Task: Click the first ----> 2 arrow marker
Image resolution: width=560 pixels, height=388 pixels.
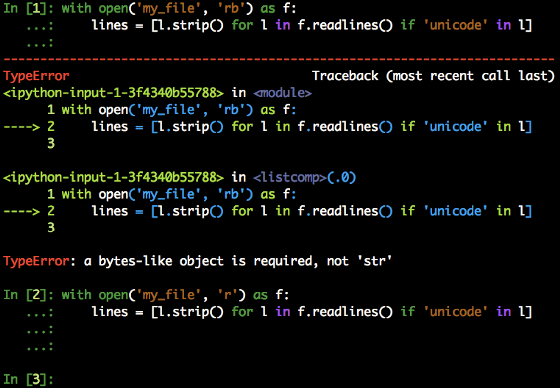Action: 29,126
